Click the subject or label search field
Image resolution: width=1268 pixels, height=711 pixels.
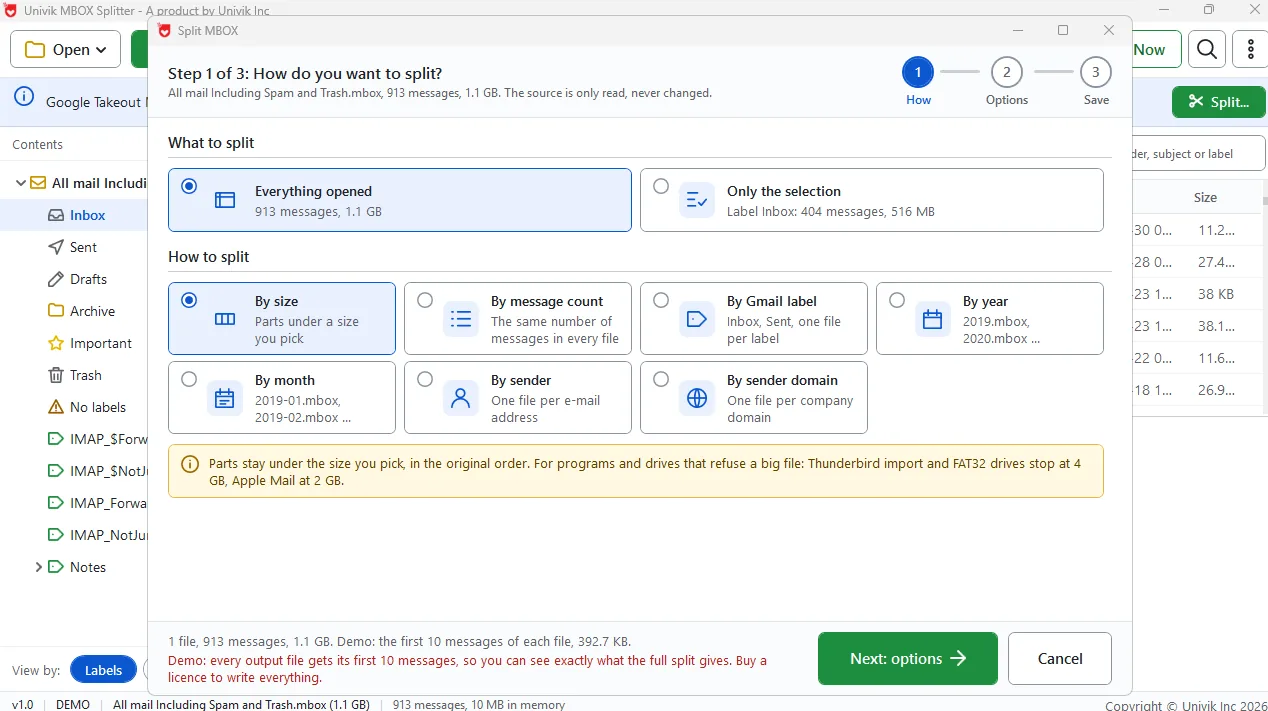coord(1198,154)
